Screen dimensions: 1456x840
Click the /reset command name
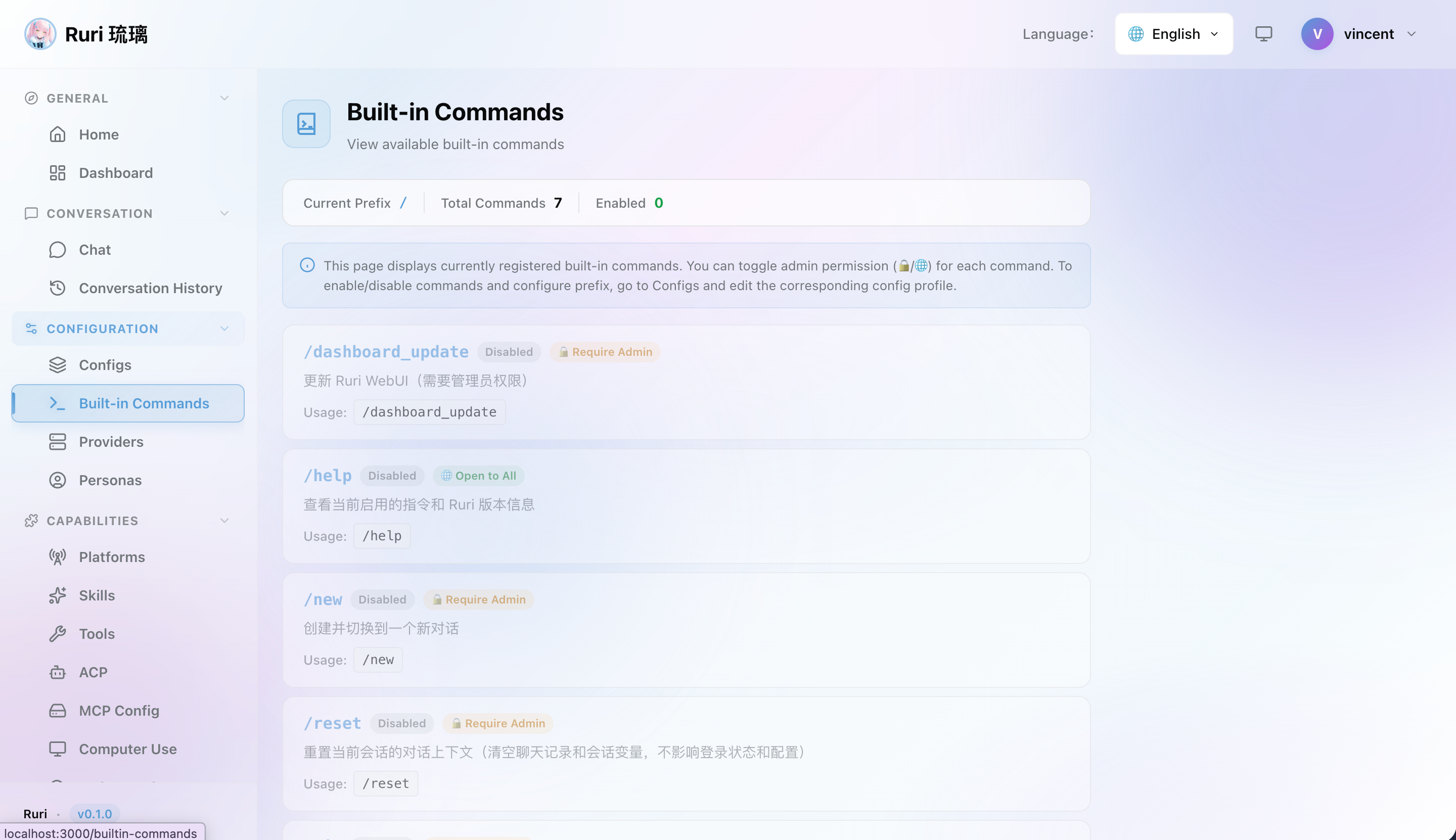pos(333,723)
